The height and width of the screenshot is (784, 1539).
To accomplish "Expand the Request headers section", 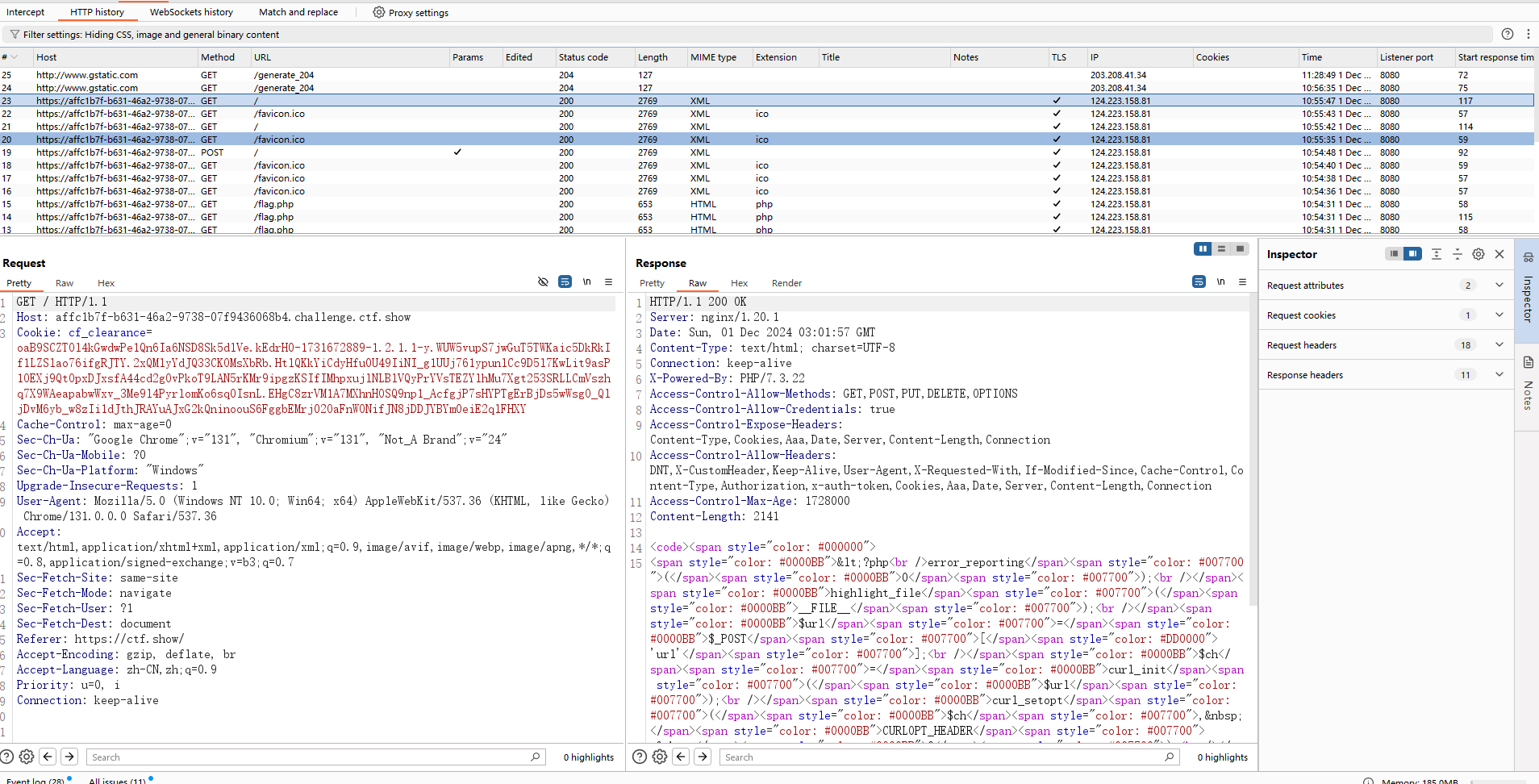I will coord(1386,345).
